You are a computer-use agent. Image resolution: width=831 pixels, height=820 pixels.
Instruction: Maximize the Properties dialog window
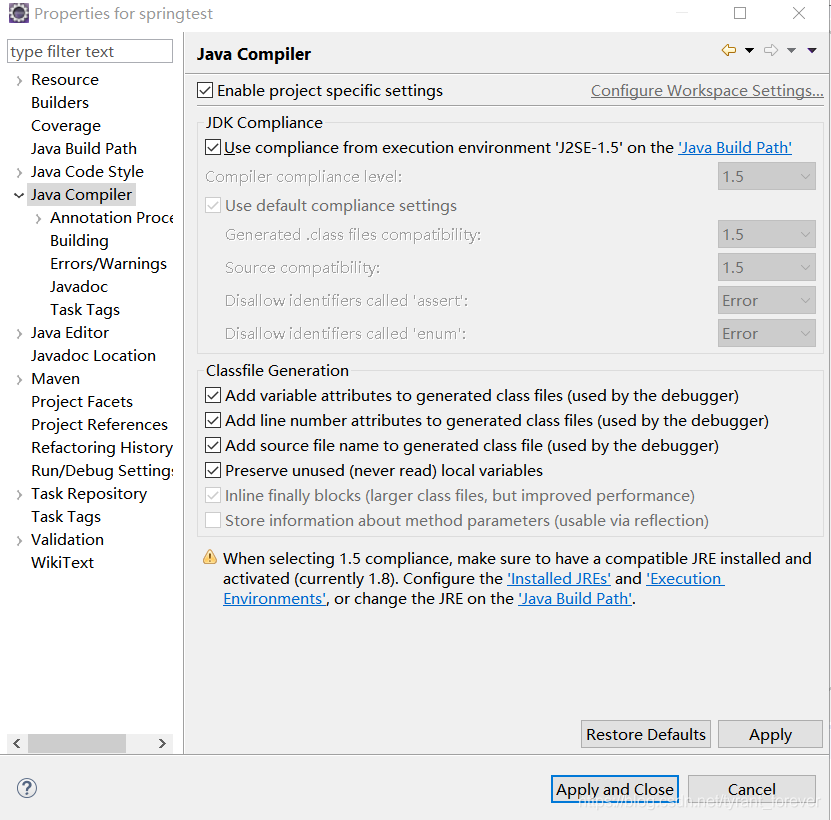[740, 13]
